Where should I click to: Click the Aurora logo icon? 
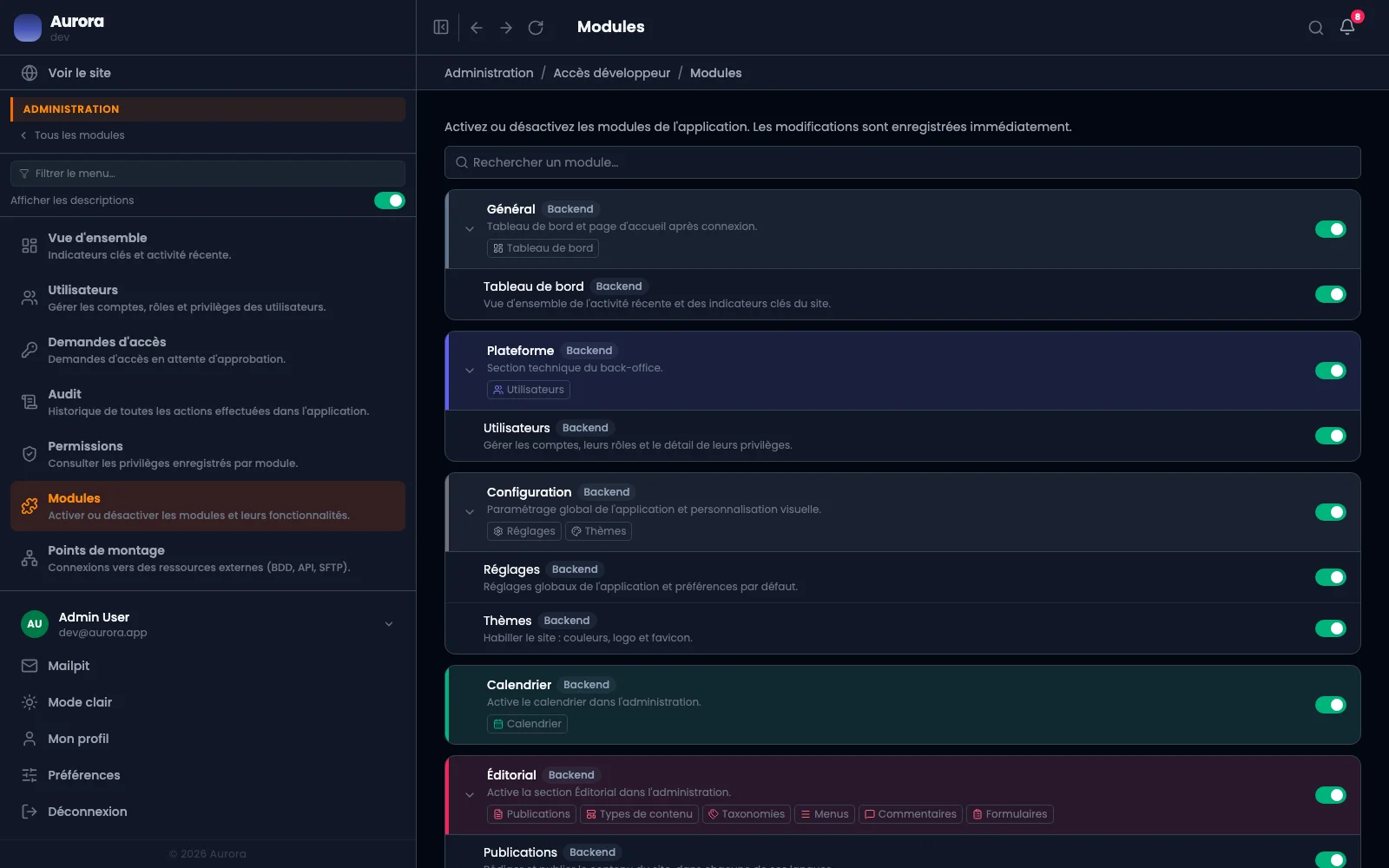click(28, 28)
